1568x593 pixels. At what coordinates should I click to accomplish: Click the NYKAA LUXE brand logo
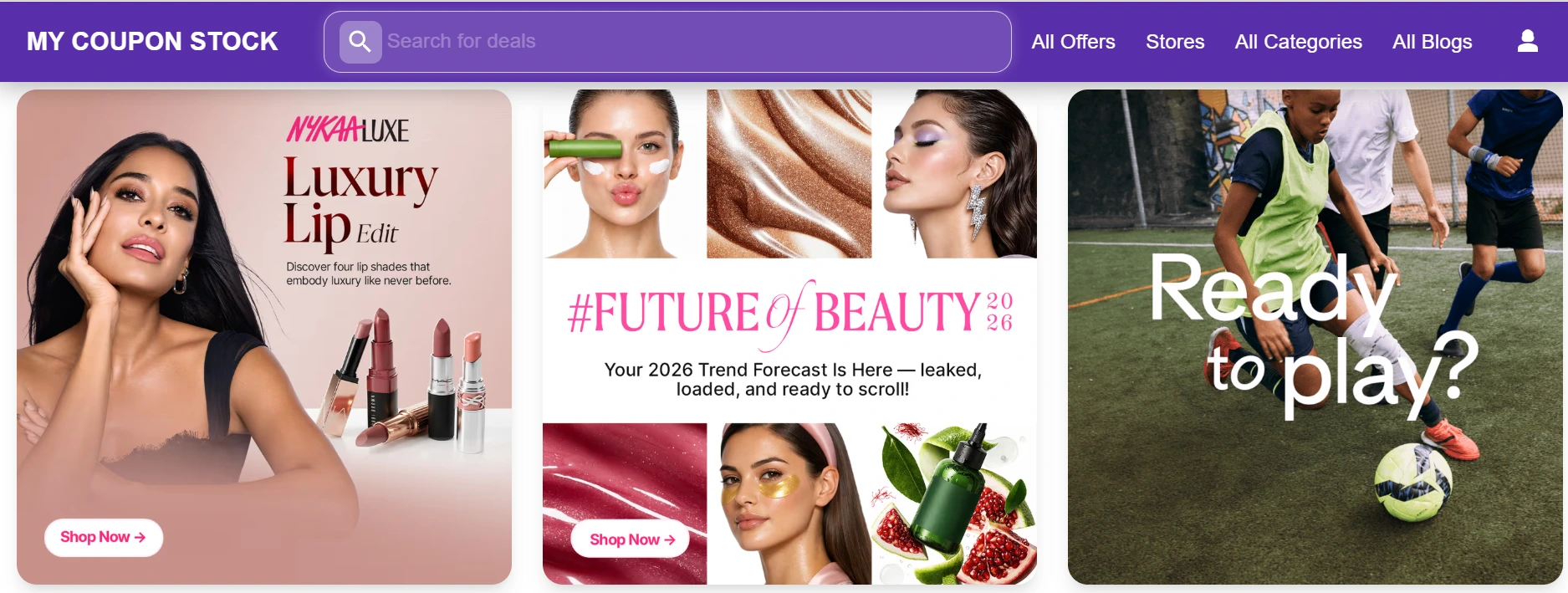(x=348, y=130)
